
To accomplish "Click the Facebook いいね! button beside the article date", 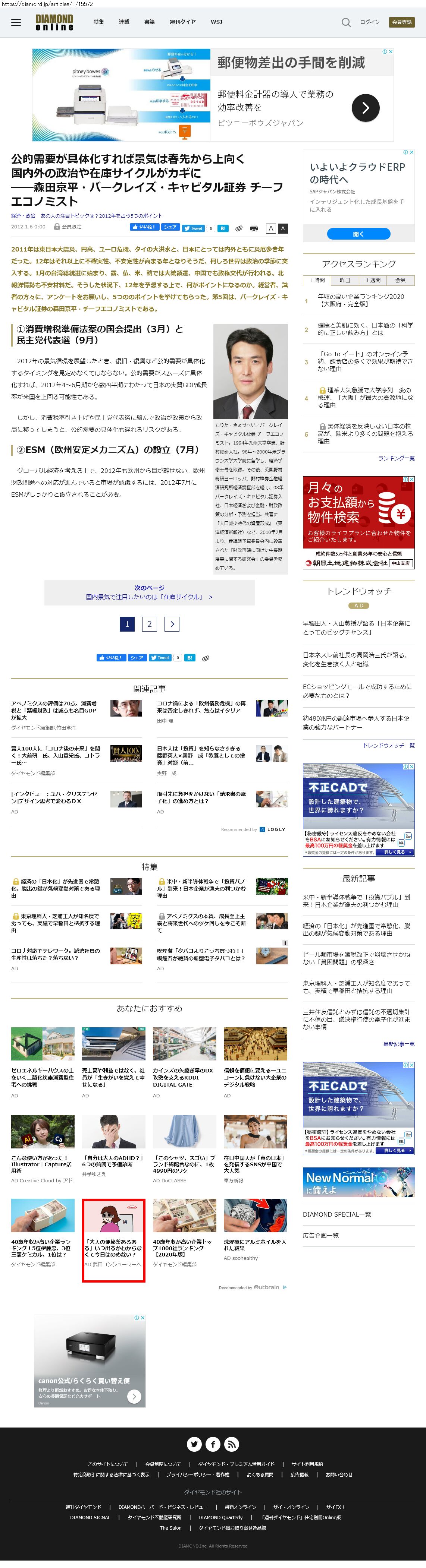I will point(144,228).
